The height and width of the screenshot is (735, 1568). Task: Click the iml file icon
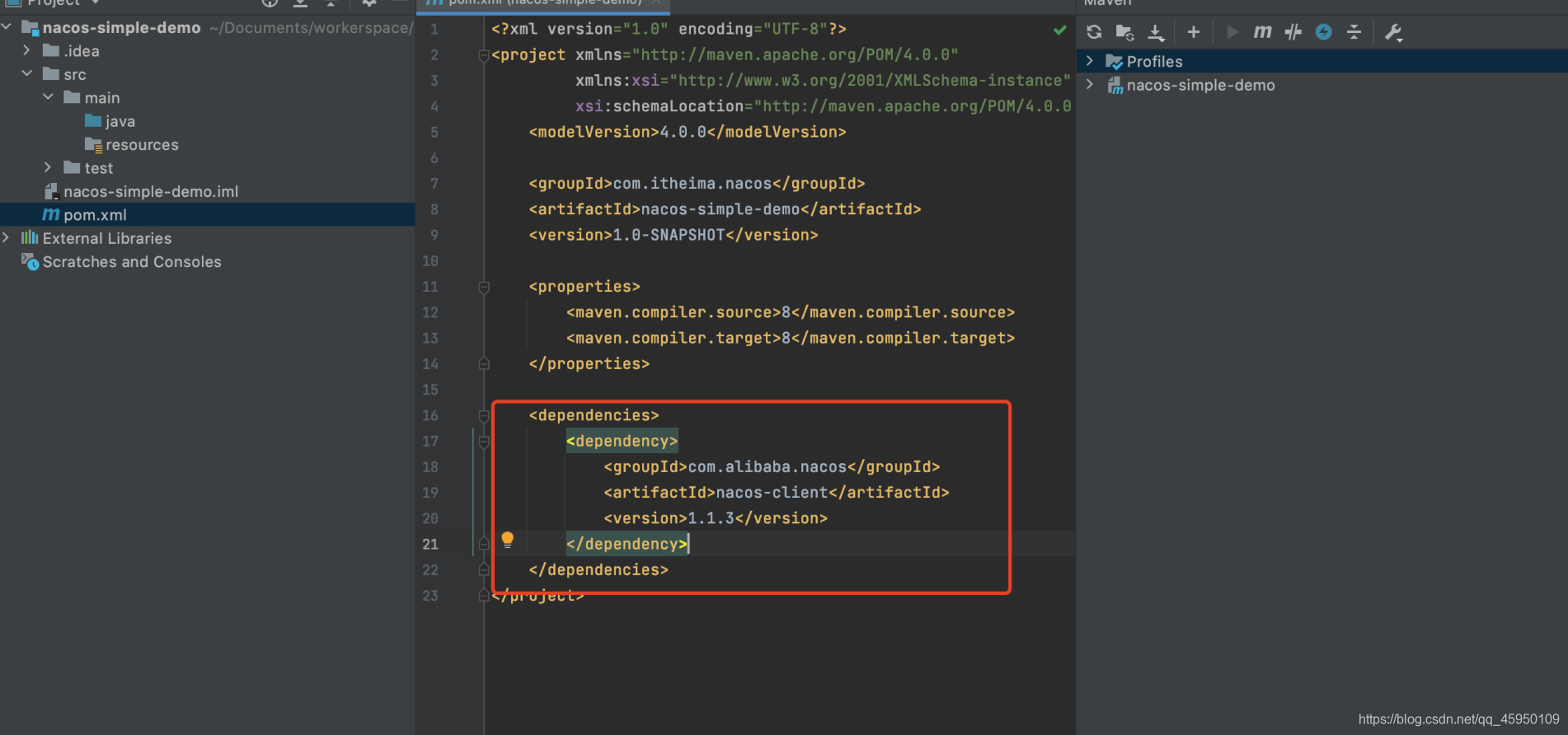pos(51,192)
